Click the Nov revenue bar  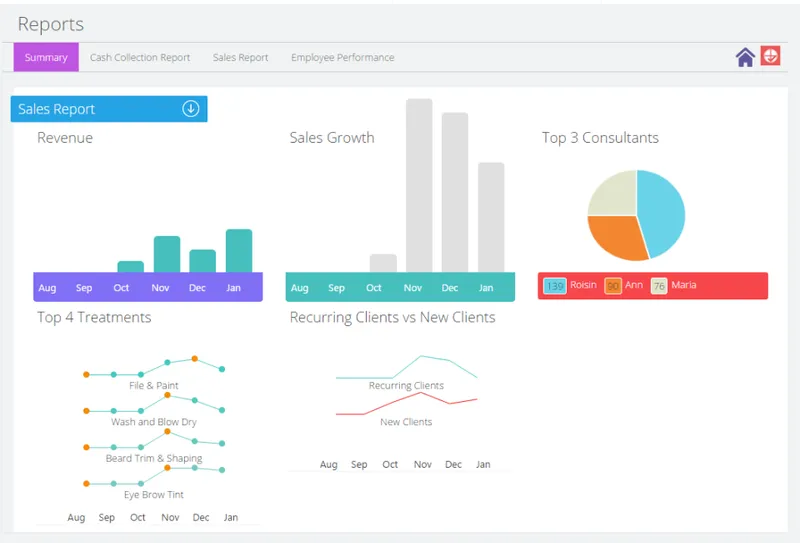pyautogui.click(x=167, y=254)
